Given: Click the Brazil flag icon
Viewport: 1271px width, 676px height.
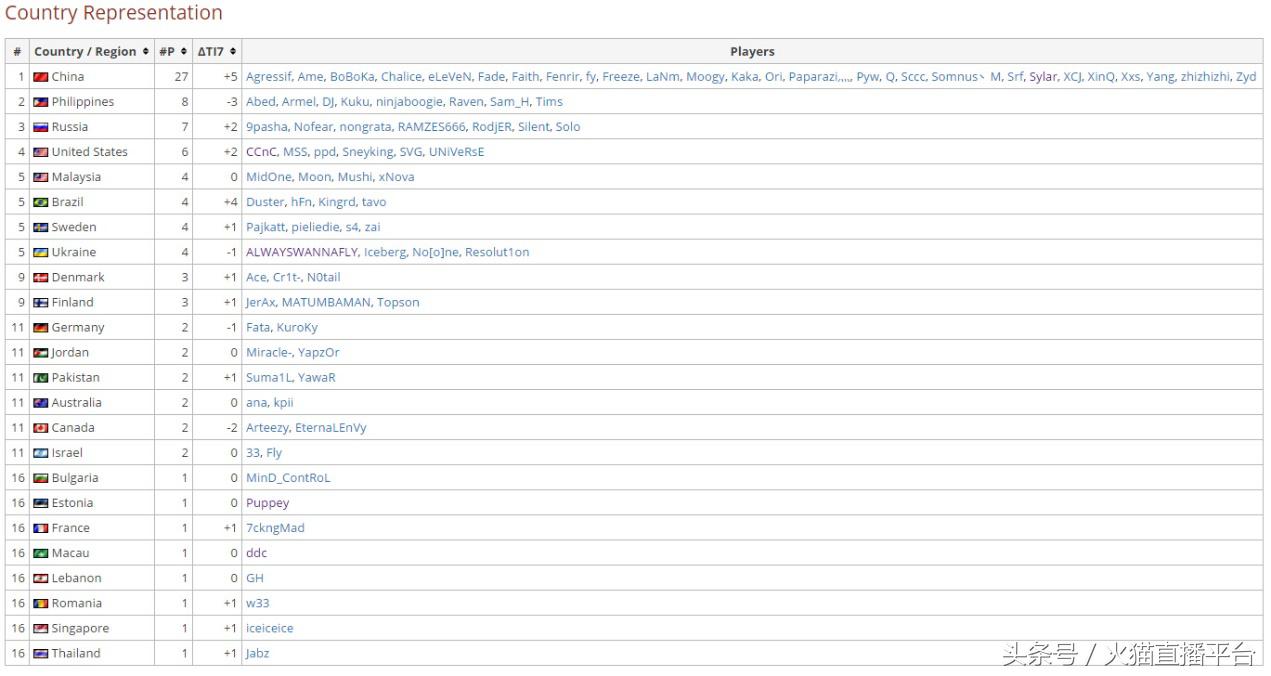Looking at the screenshot, I should 41,202.
